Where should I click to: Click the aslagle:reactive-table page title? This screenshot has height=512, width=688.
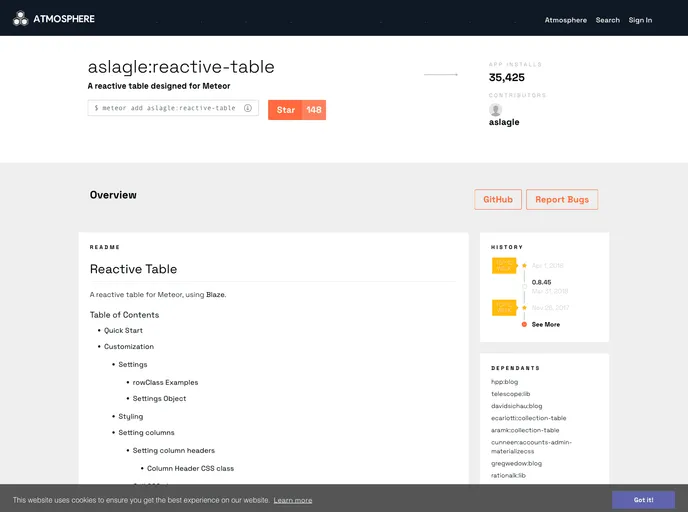pos(181,67)
